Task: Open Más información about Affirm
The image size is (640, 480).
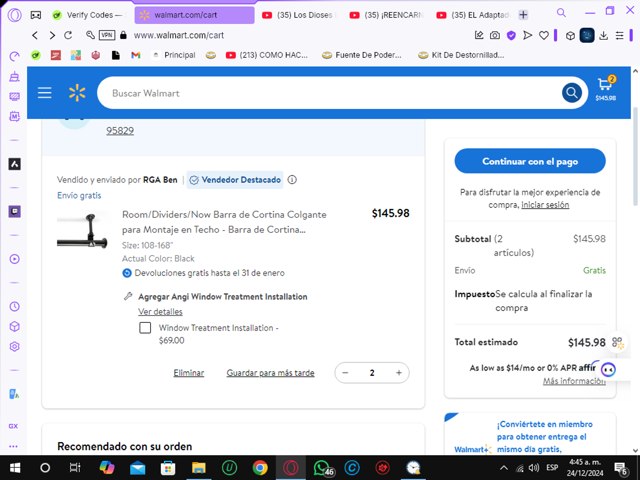Action: [x=574, y=381]
